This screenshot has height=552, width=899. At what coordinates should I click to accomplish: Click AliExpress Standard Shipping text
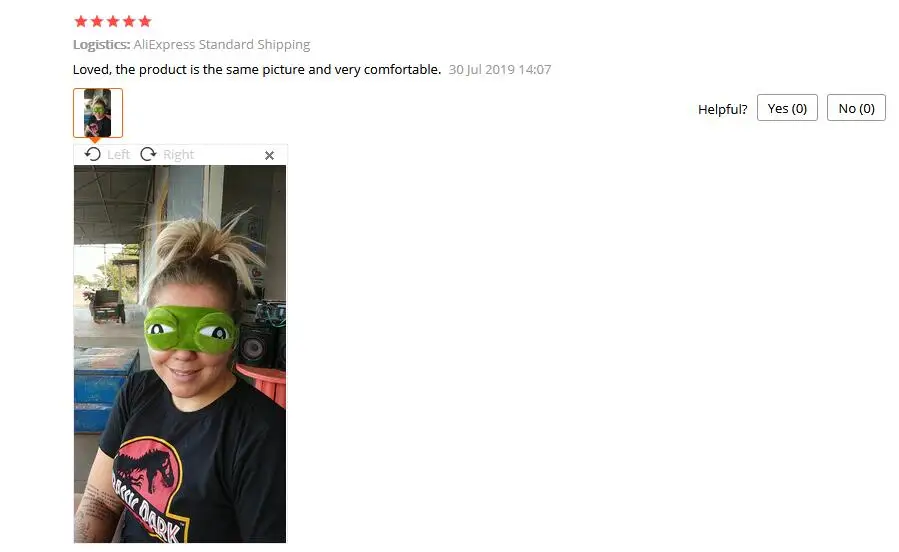pyautogui.click(x=222, y=45)
